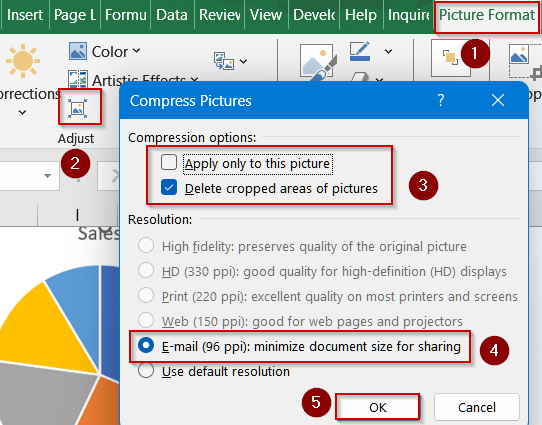Click the Change Picture icon
542x425 pixels.
coord(224,61)
